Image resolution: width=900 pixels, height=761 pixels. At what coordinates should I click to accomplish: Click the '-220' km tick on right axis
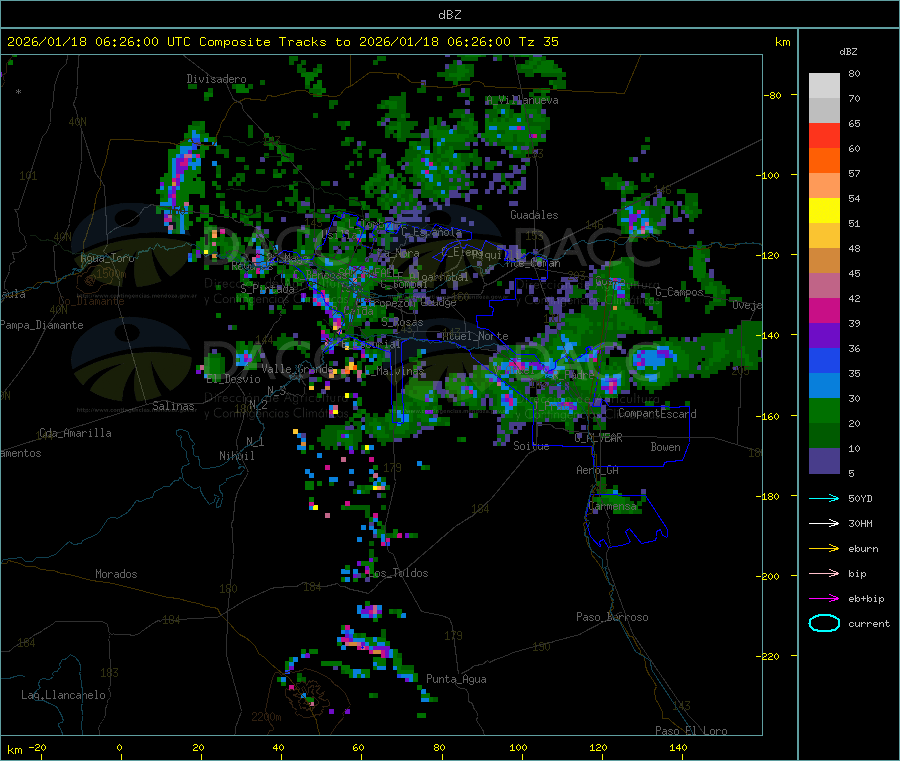click(x=770, y=656)
